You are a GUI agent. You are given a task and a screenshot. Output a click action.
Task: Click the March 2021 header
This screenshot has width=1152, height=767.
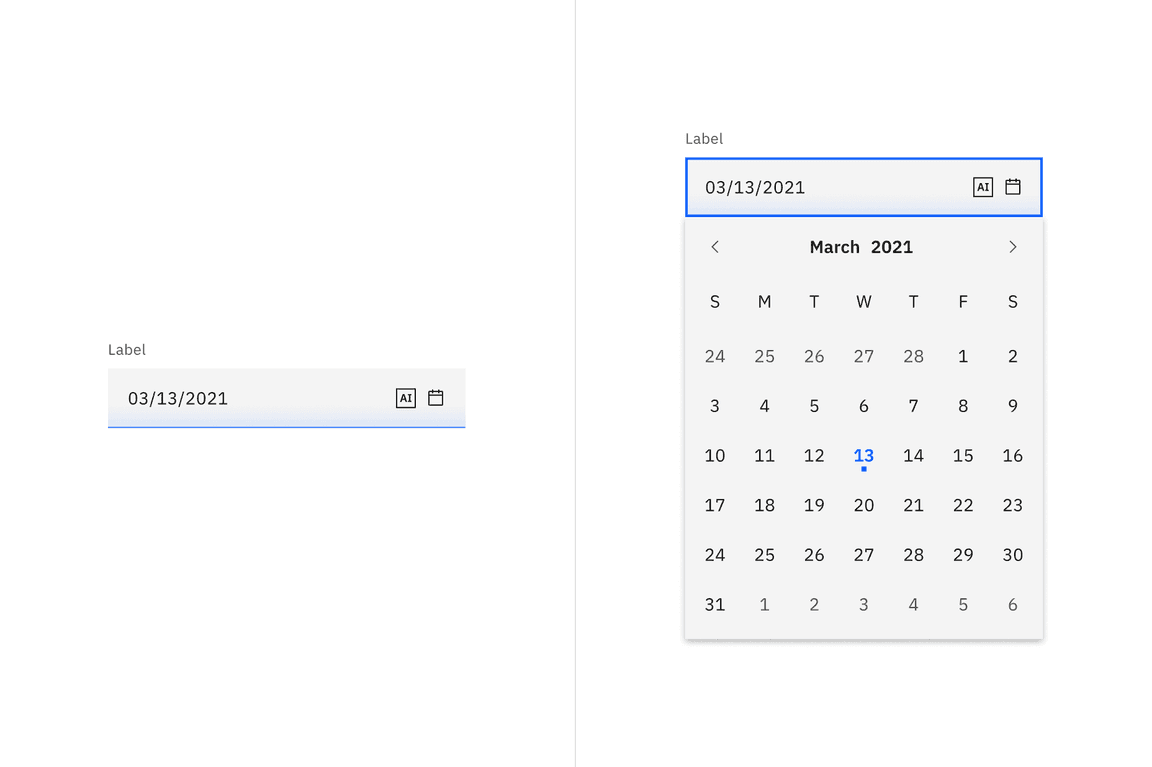[861, 247]
